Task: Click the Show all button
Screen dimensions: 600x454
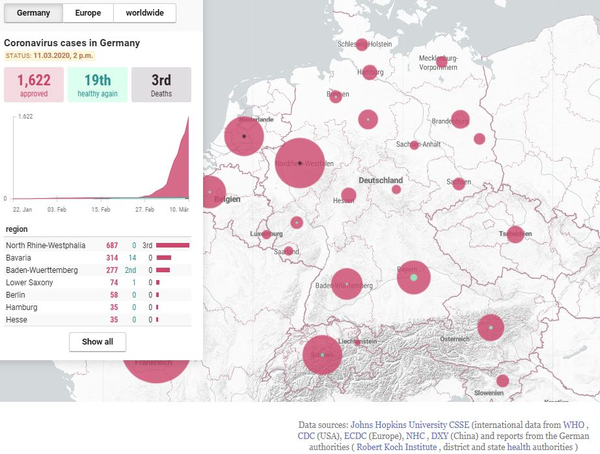Action: coord(98,342)
